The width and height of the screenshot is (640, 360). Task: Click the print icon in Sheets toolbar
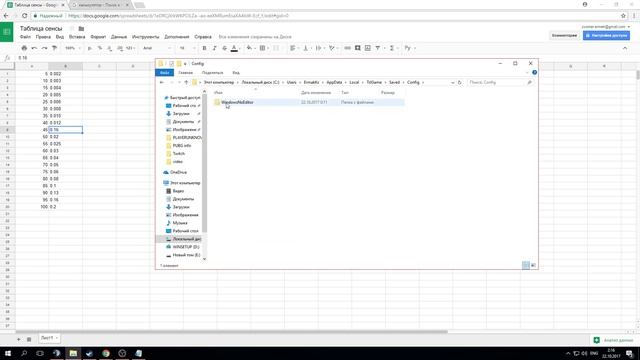tap(24, 48)
